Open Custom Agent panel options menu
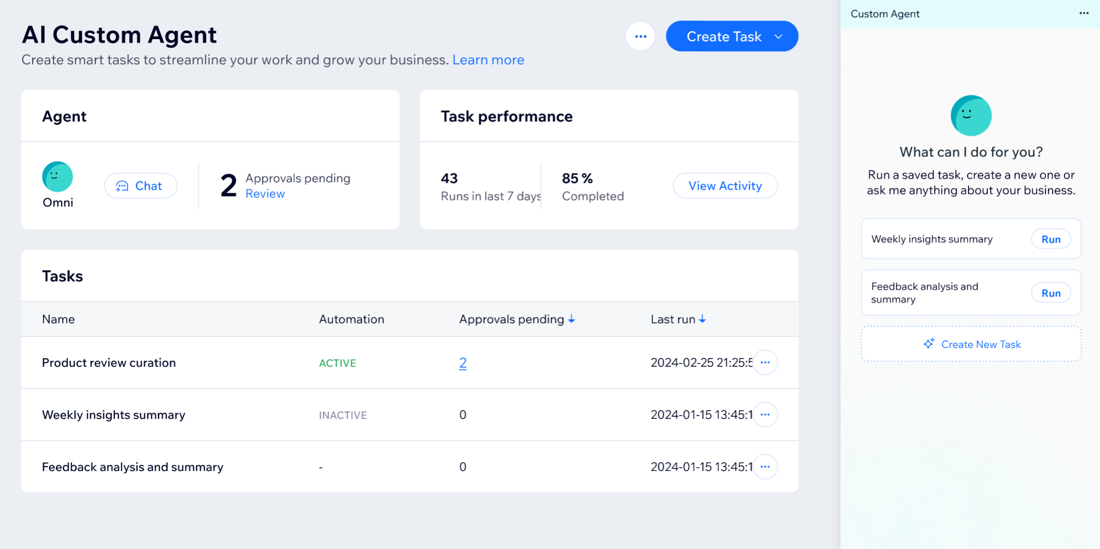 1083,14
